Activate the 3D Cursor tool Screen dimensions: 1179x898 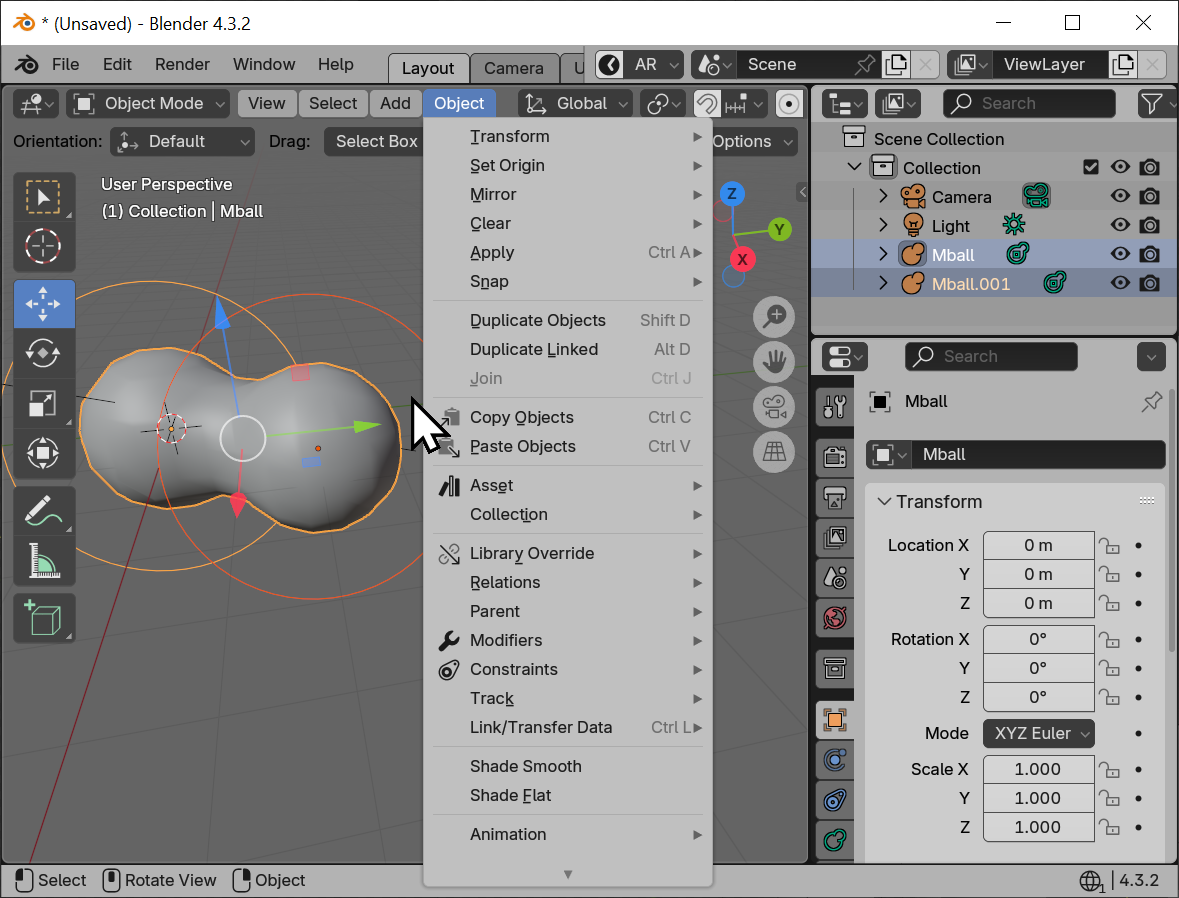(x=44, y=246)
